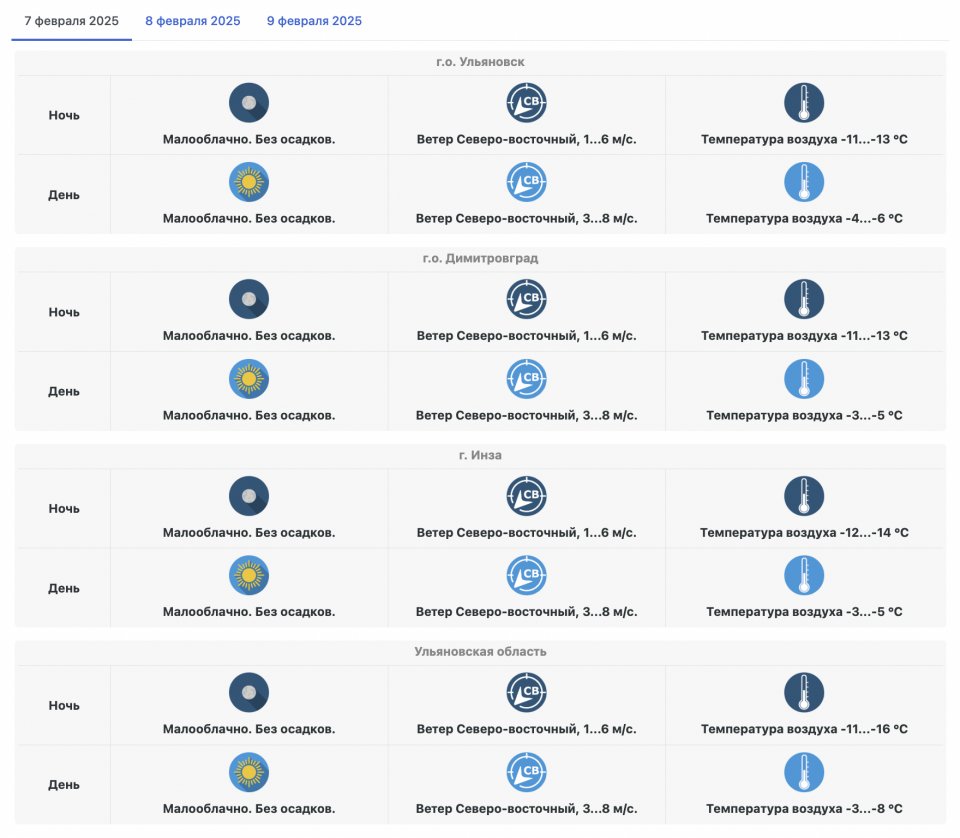Click Ульяновск day temperature text -4...-6 °C
This screenshot has height=838, width=960.
tap(804, 218)
